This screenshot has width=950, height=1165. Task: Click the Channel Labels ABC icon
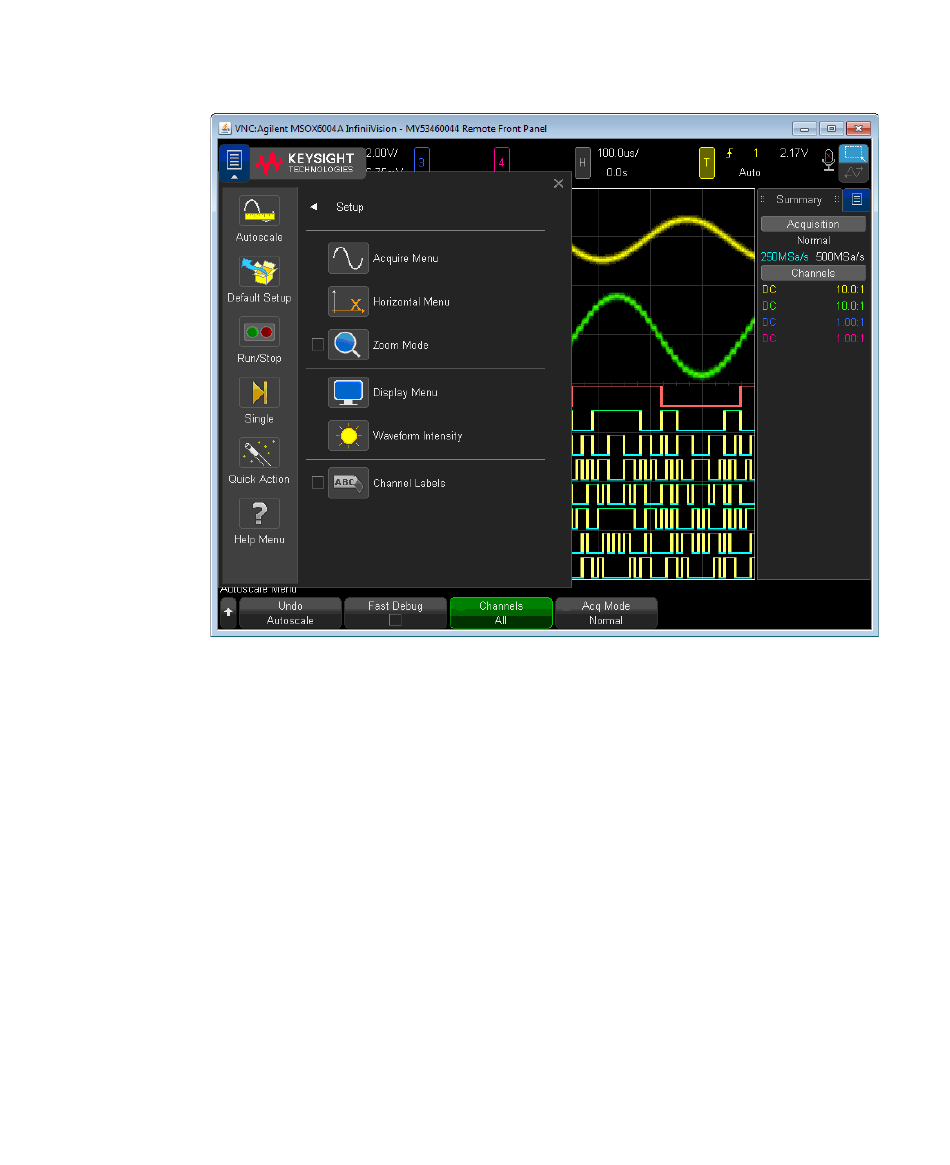(348, 483)
